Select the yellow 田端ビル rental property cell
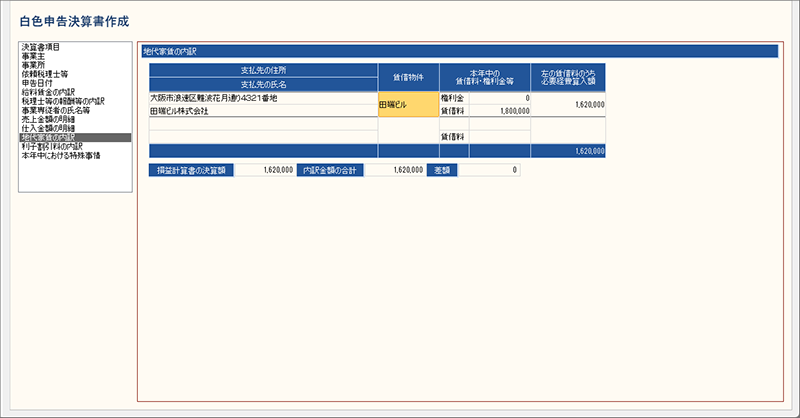Viewport: 800px width, 418px height. click(x=408, y=105)
